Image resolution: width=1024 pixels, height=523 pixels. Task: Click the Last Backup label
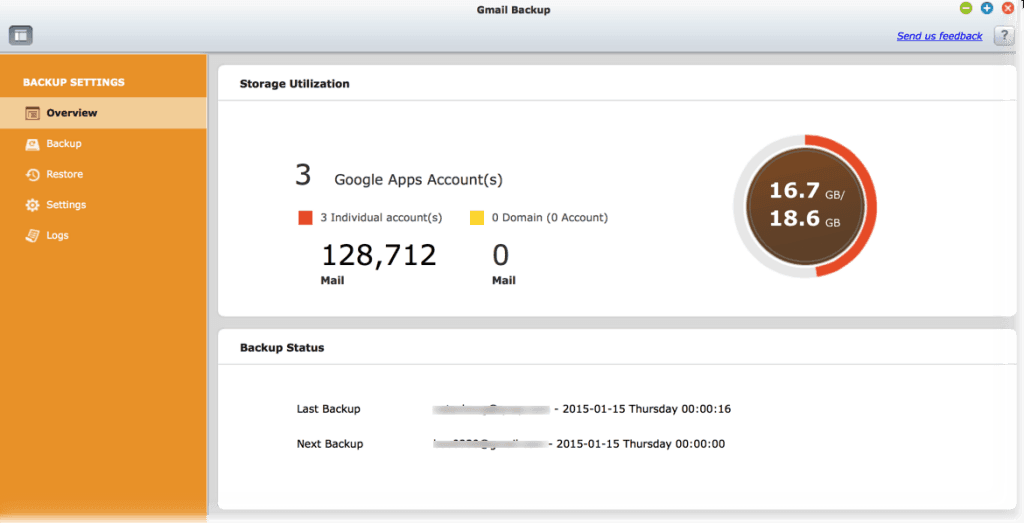coord(328,409)
